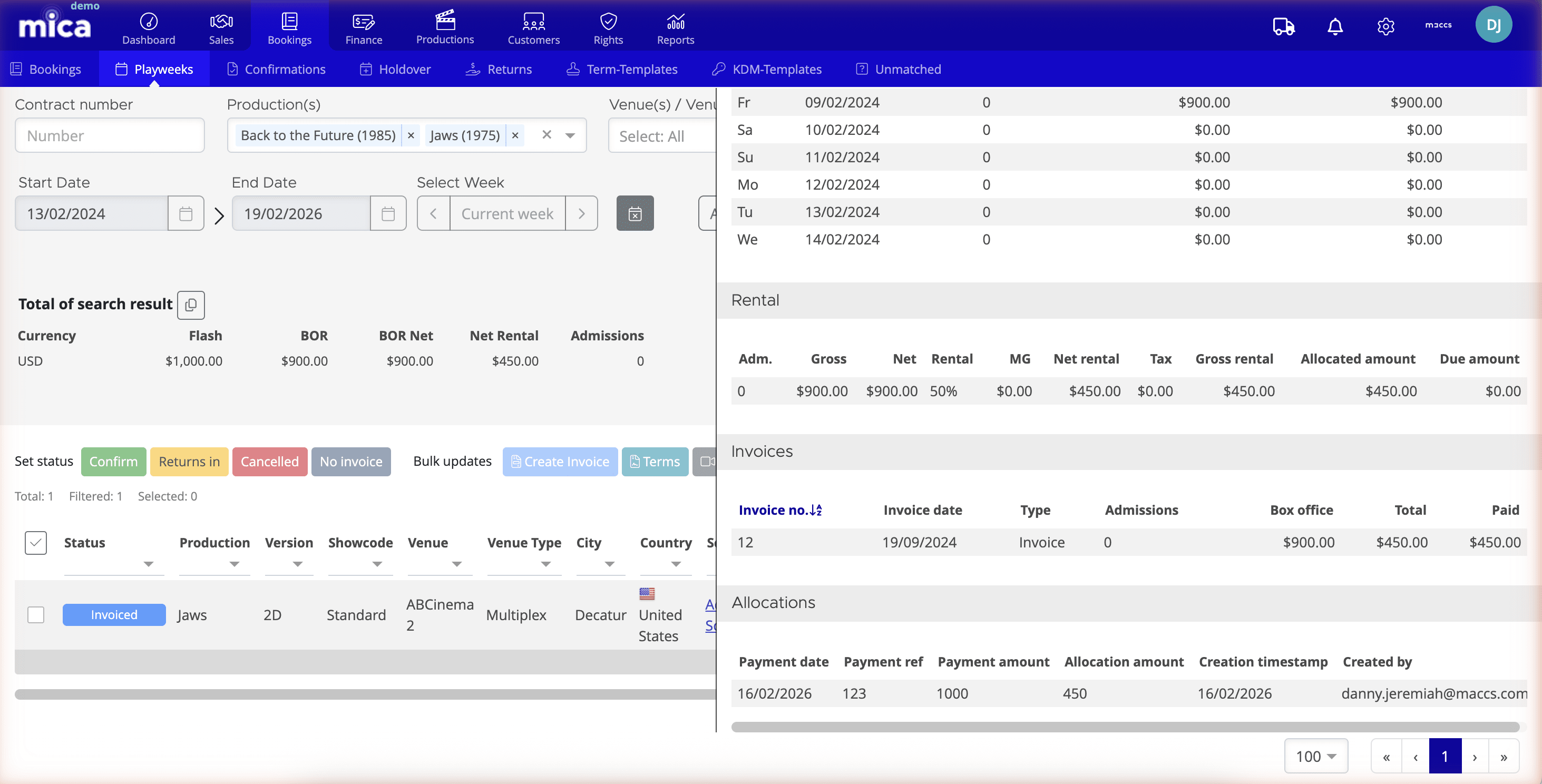Screen dimensions: 1542x784
Task: Sort invoices by Invoice no.
Action: (779, 510)
